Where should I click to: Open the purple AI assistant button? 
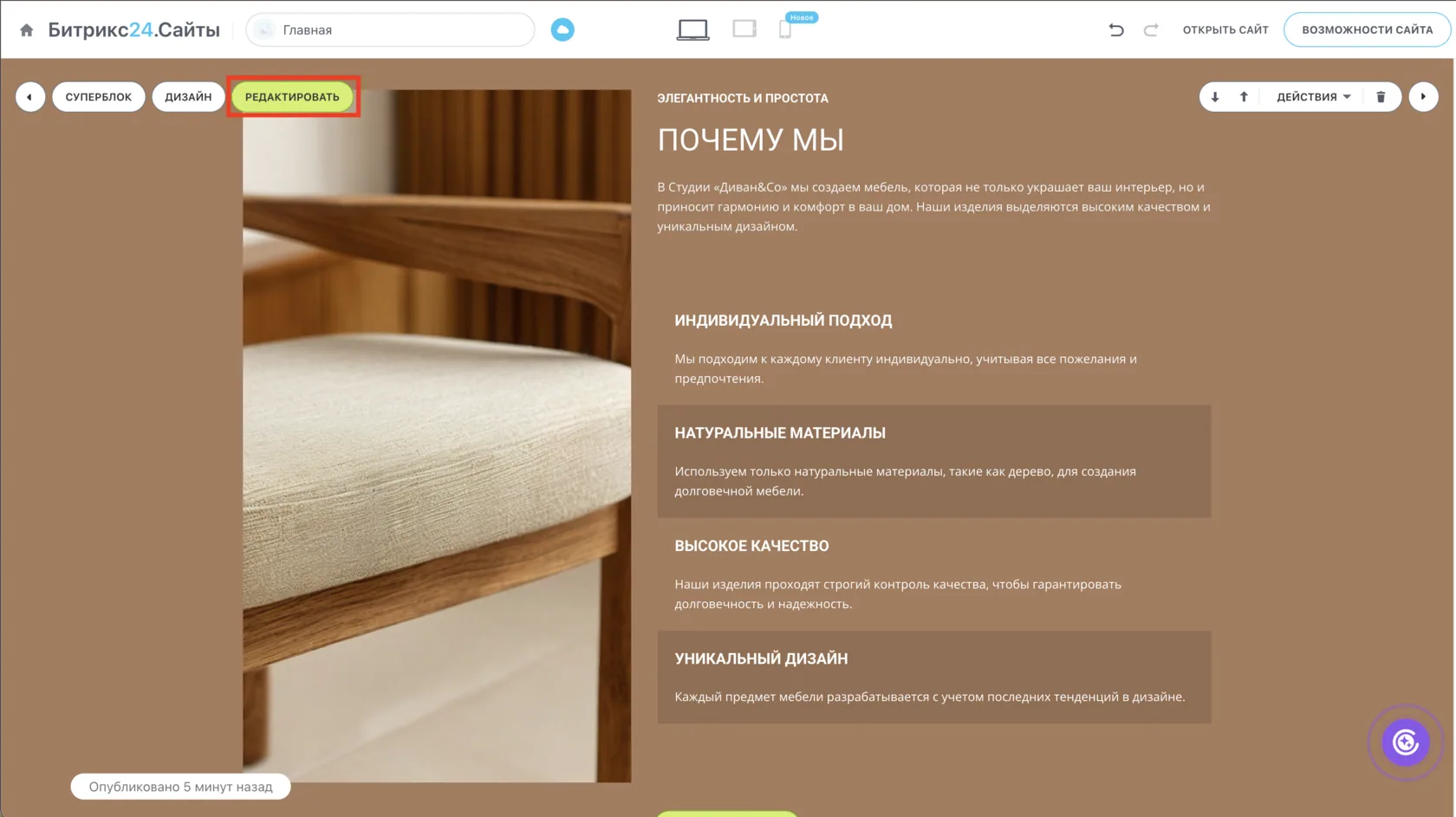click(1406, 742)
